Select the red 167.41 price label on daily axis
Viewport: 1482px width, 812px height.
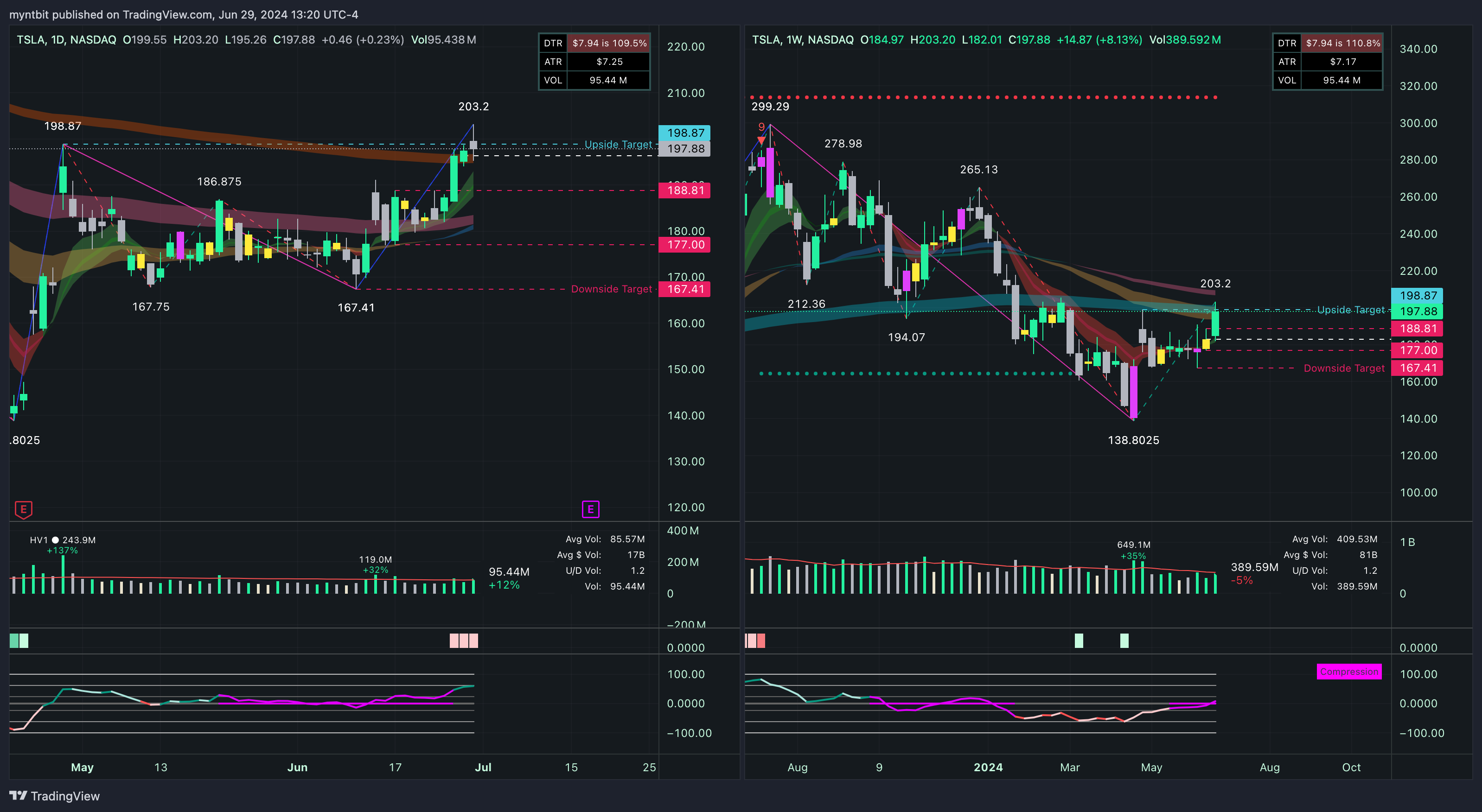pos(684,289)
